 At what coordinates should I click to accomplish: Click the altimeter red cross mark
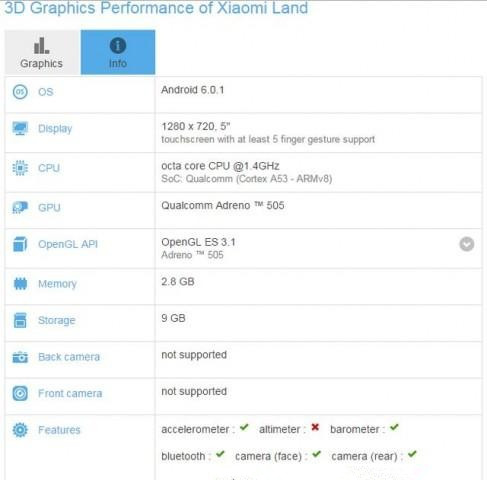tap(315, 427)
